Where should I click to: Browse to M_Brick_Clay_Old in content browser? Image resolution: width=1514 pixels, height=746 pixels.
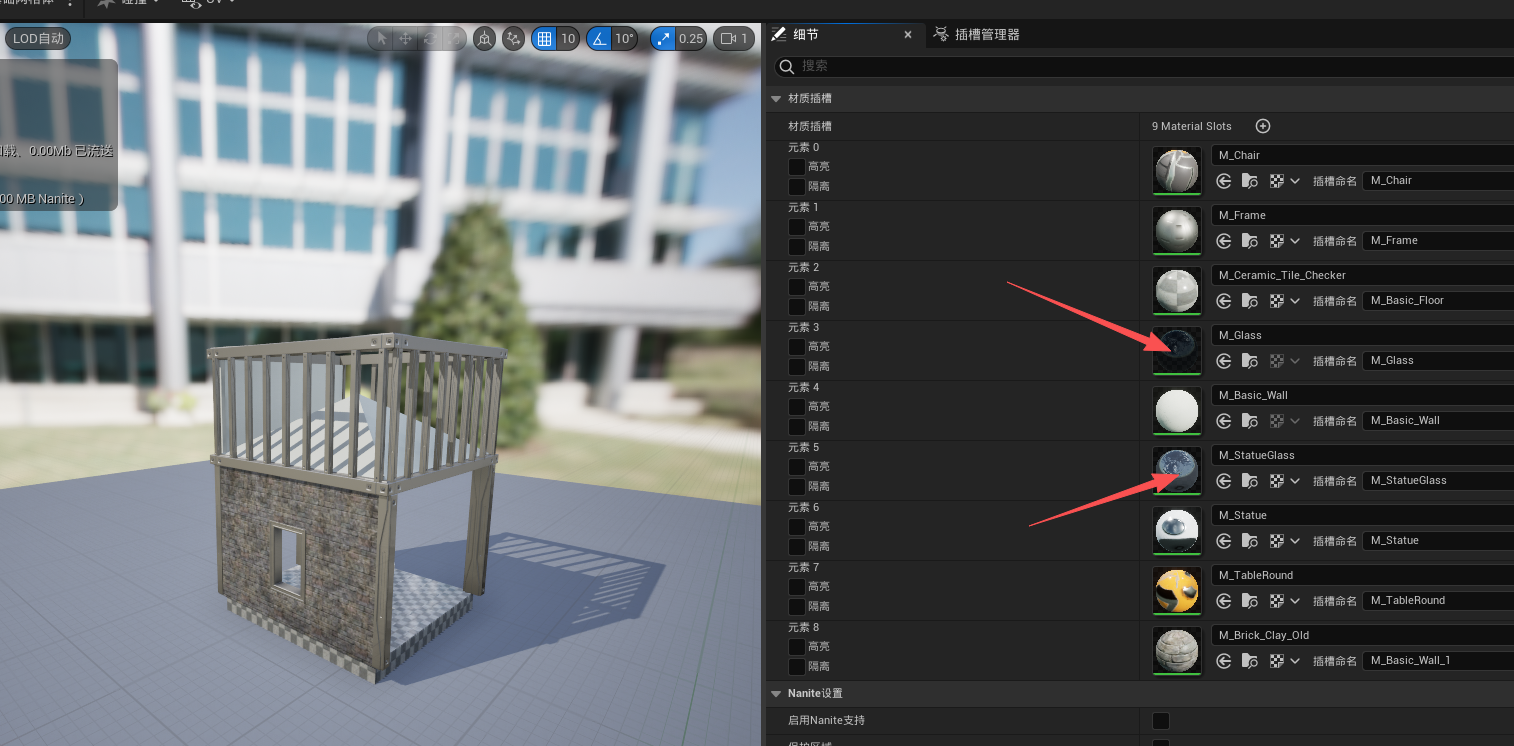coord(1250,661)
